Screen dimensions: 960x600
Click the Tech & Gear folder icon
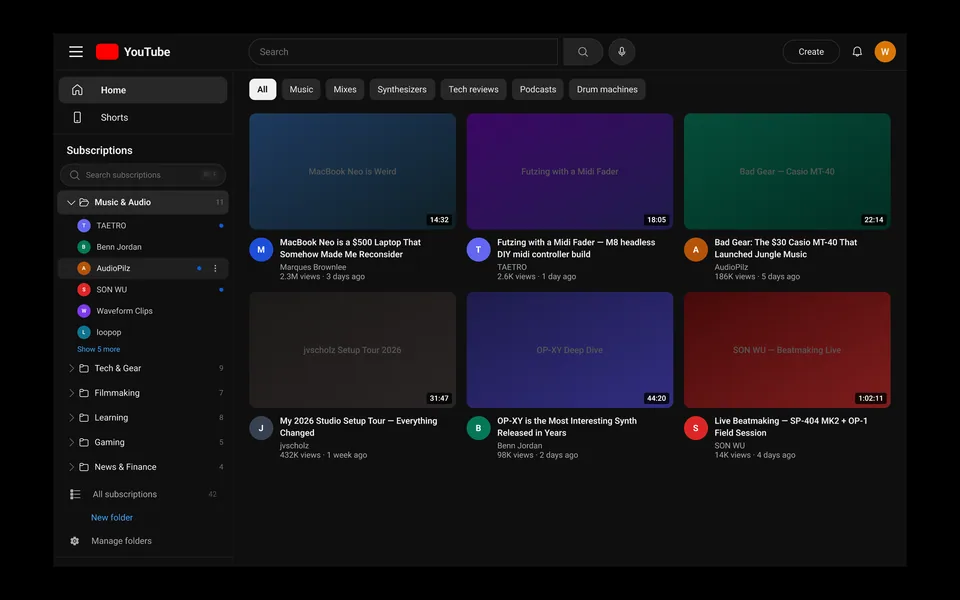pyautogui.click(x=84, y=369)
